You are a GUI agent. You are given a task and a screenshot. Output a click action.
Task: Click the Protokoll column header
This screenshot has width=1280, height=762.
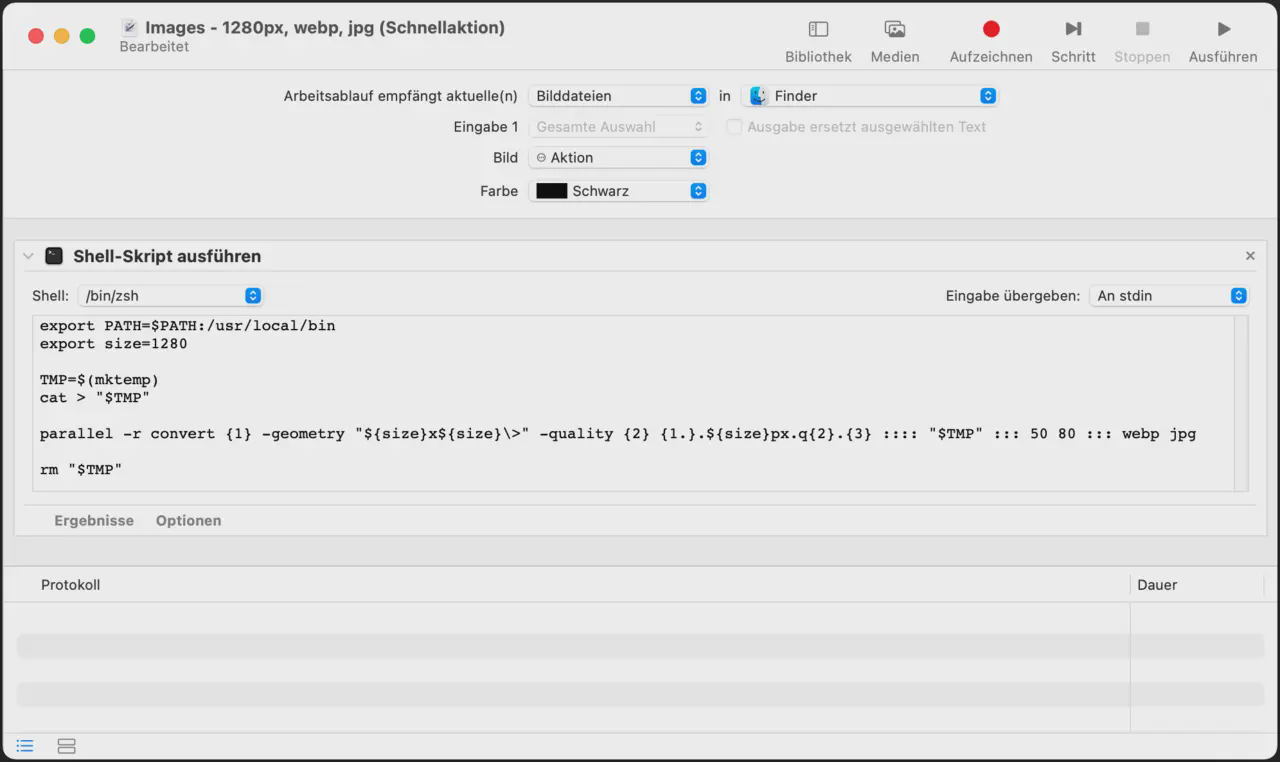click(x=70, y=585)
